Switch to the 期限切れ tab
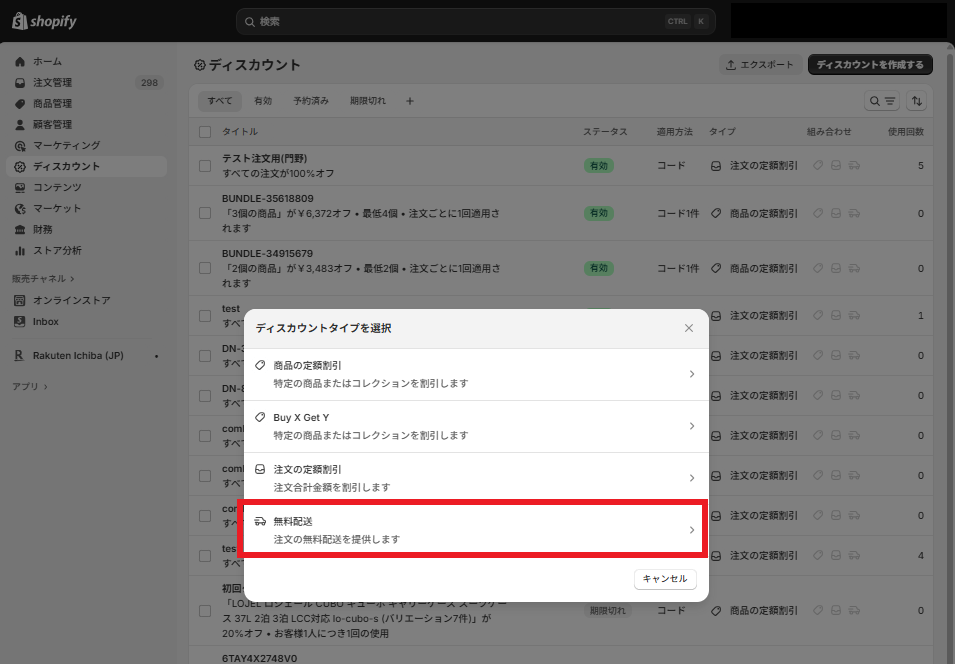 point(368,101)
